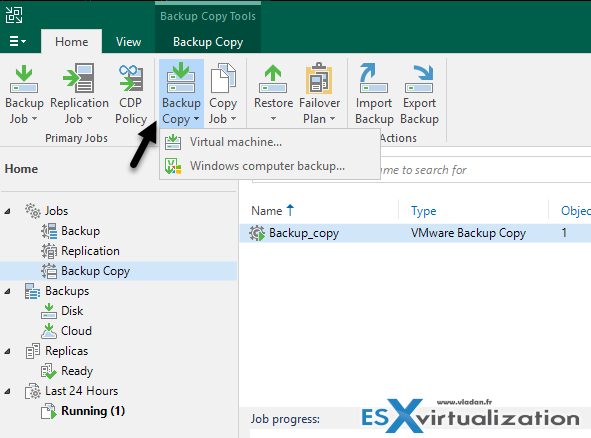The width and height of the screenshot is (591, 438).
Task: Select the Backup_copy job name cell
Action: coord(304,233)
